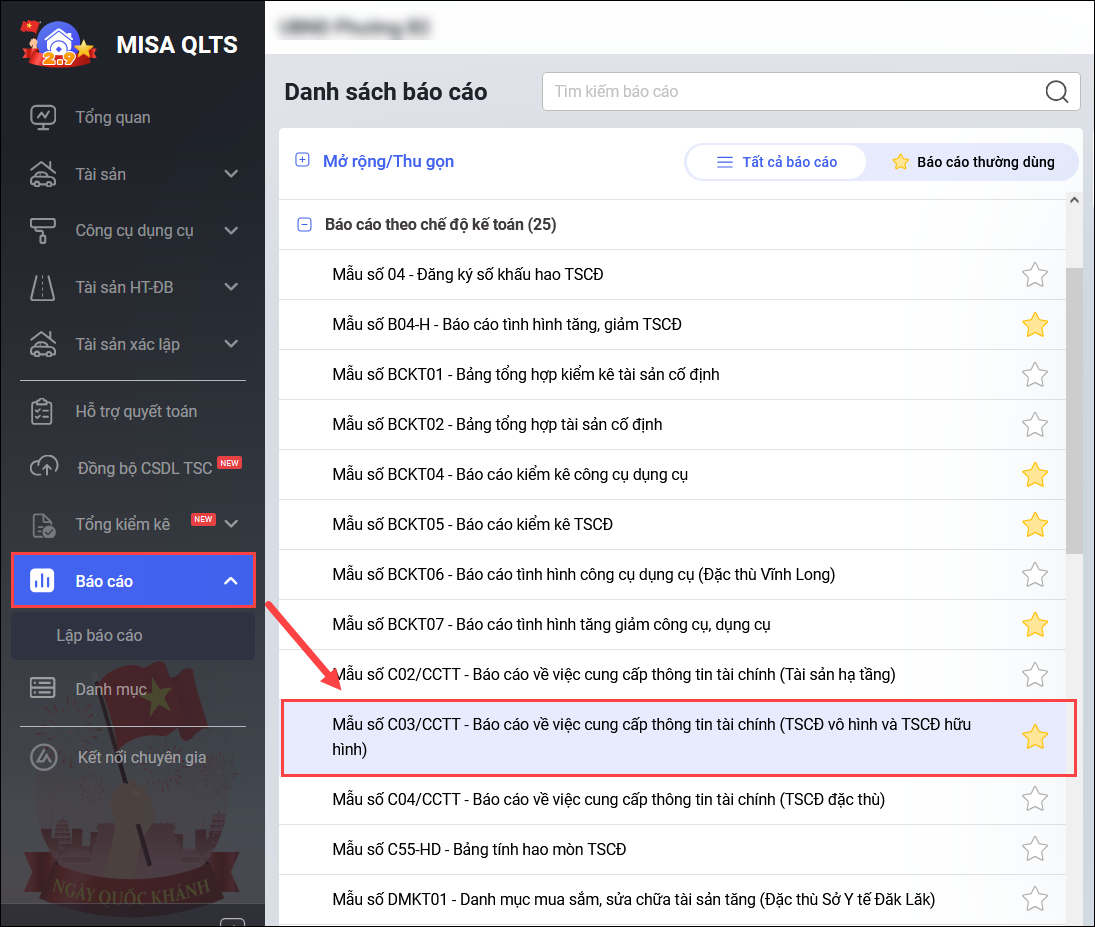1095x927 pixels.
Task: Open C04/CCTT TSCĐ đặc thù report
Action: tap(609, 799)
